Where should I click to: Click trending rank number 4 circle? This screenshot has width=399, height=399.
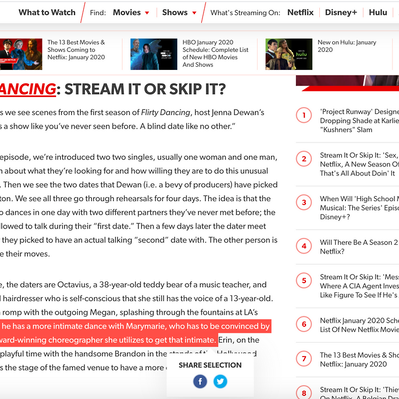(x=304, y=246)
